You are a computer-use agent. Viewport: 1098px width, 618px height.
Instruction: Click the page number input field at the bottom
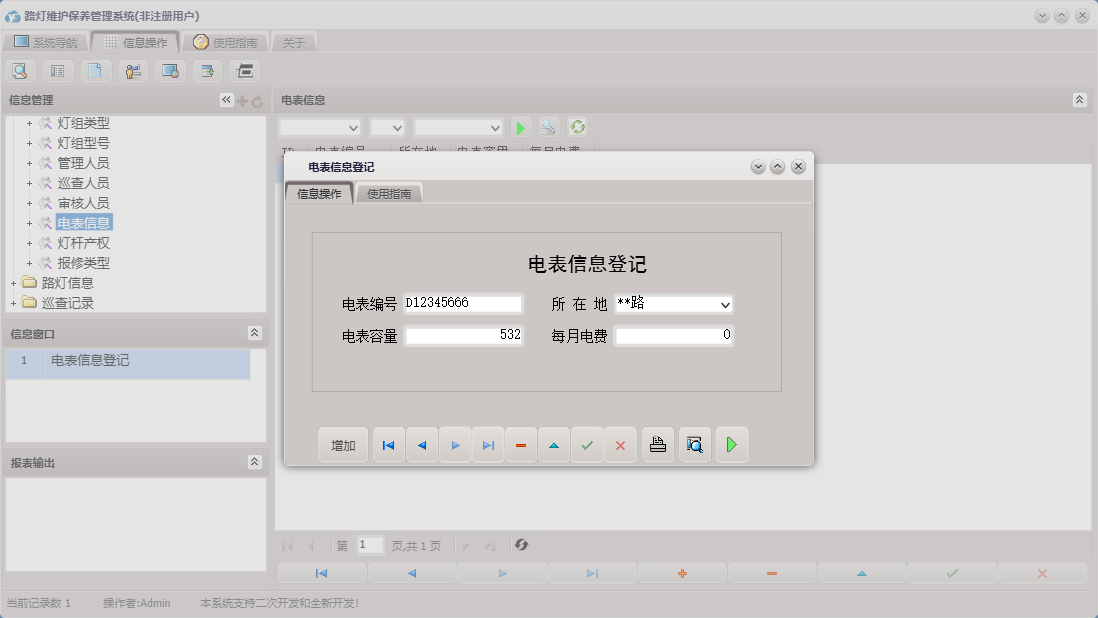pyautogui.click(x=370, y=545)
